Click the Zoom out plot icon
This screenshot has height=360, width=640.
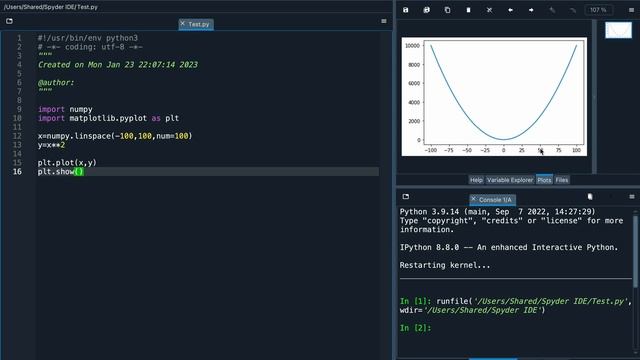pos(573,10)
